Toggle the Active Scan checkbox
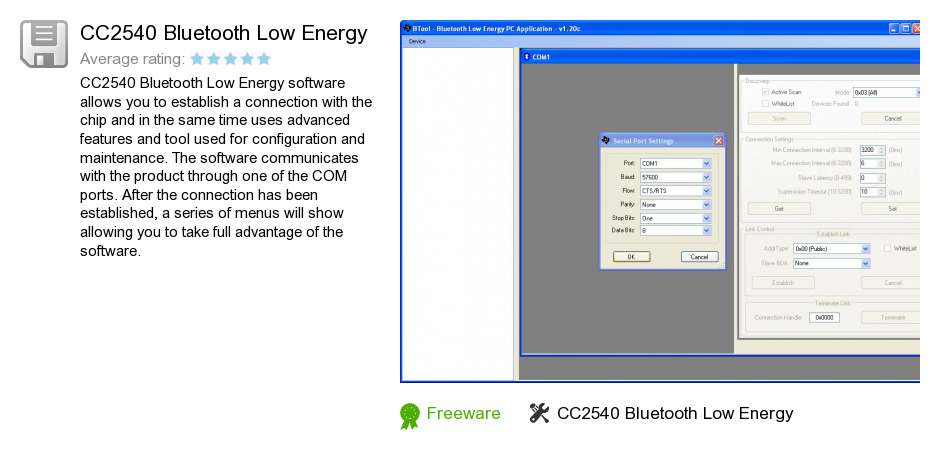The height and width of the screenshot is (460, 940). click(765, 92)
